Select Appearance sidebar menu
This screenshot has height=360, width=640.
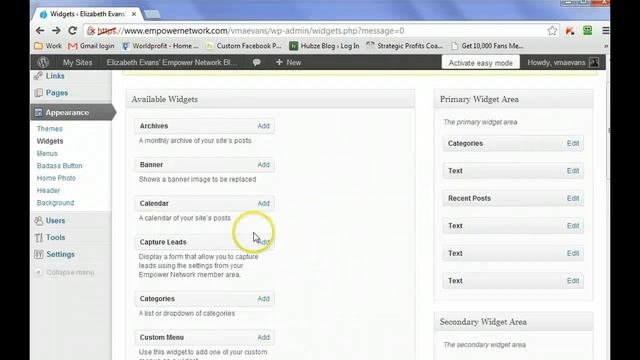[x=72, y=112]
